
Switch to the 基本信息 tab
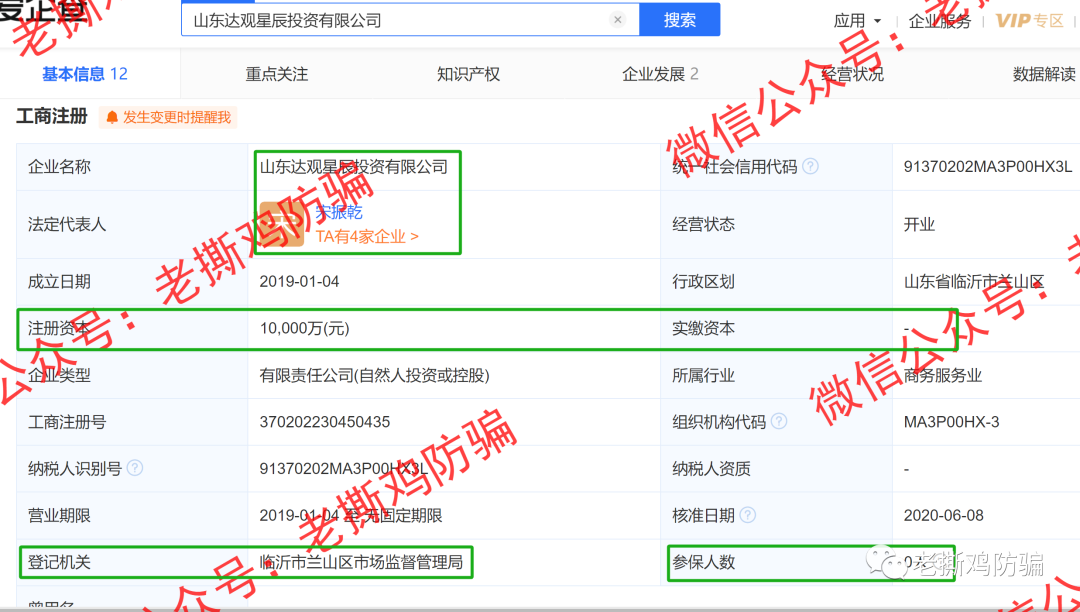coord(85,74)
